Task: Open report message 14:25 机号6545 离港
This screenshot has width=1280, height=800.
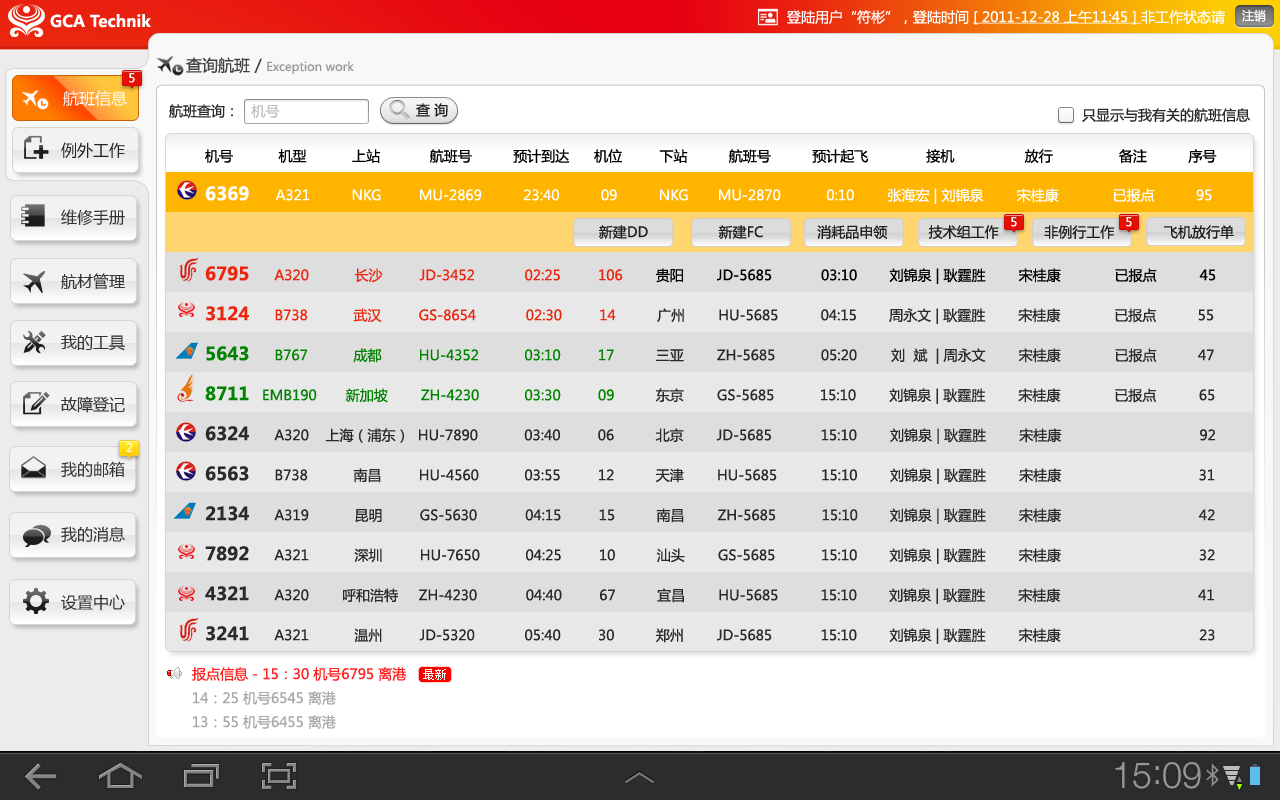Action: (264, 698)
